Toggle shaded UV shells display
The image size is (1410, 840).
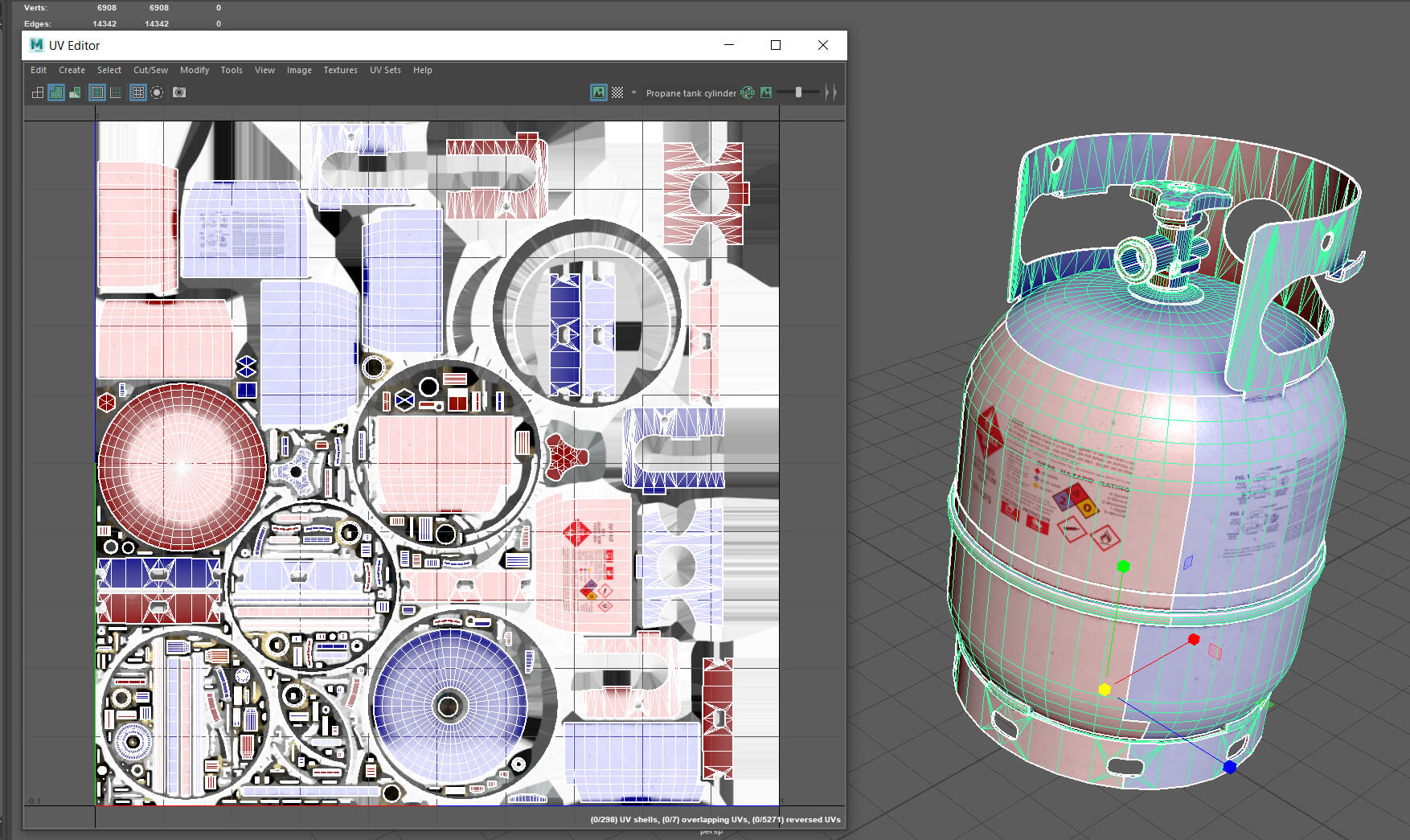(x=56, y=92)
